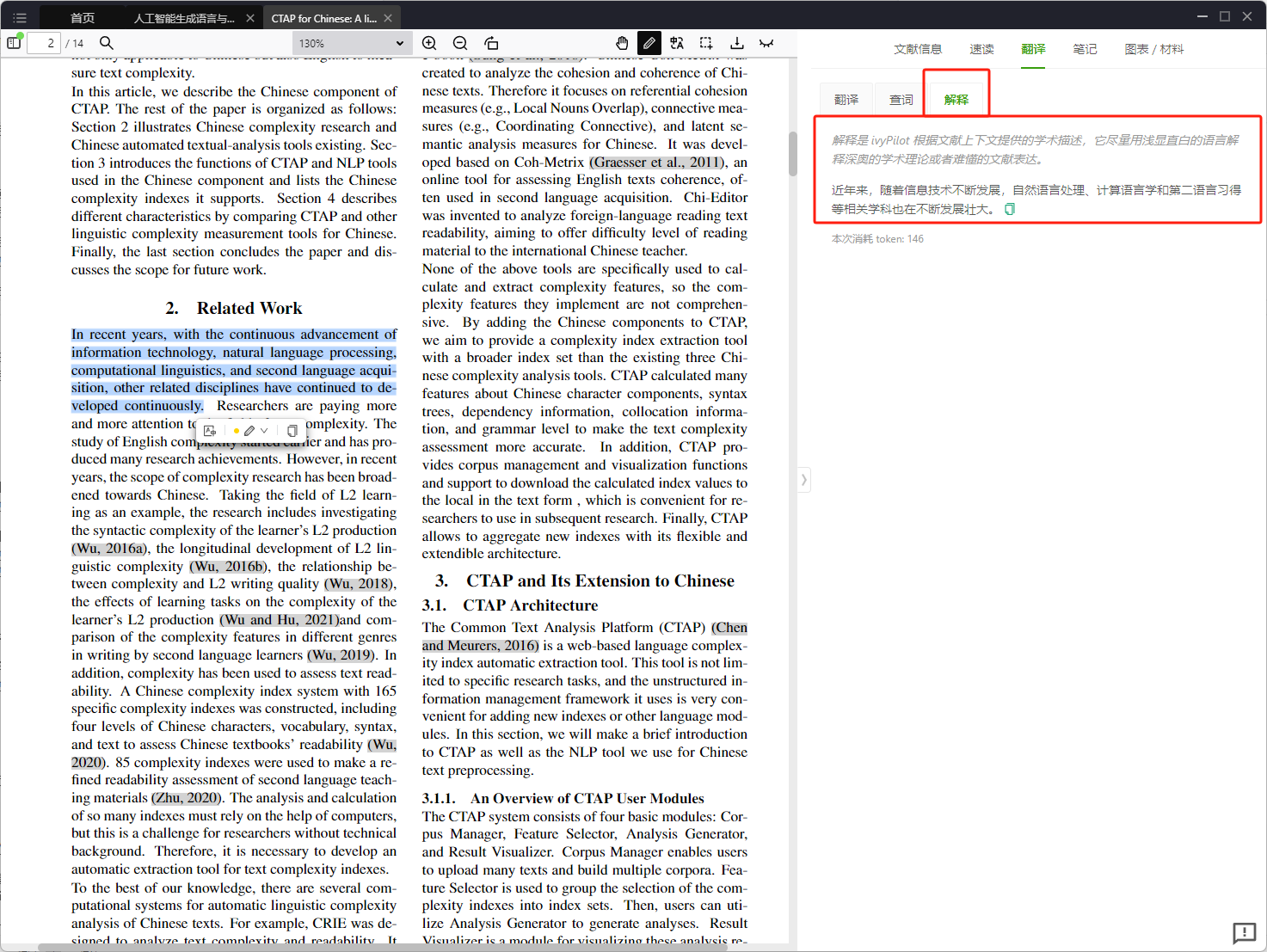This screenshot has width=1267, height=952.
Task: Open the 翻译 panel tab
Action: (x=1033, y=49)
